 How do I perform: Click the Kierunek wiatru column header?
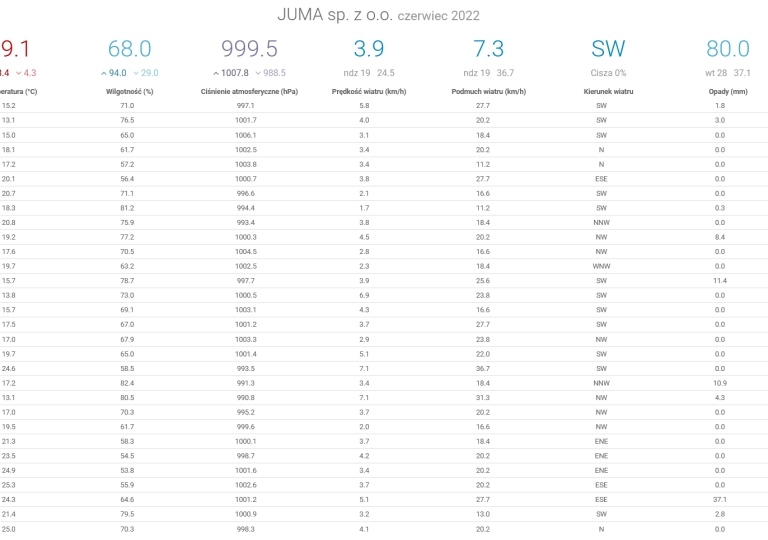coord(608,91)
